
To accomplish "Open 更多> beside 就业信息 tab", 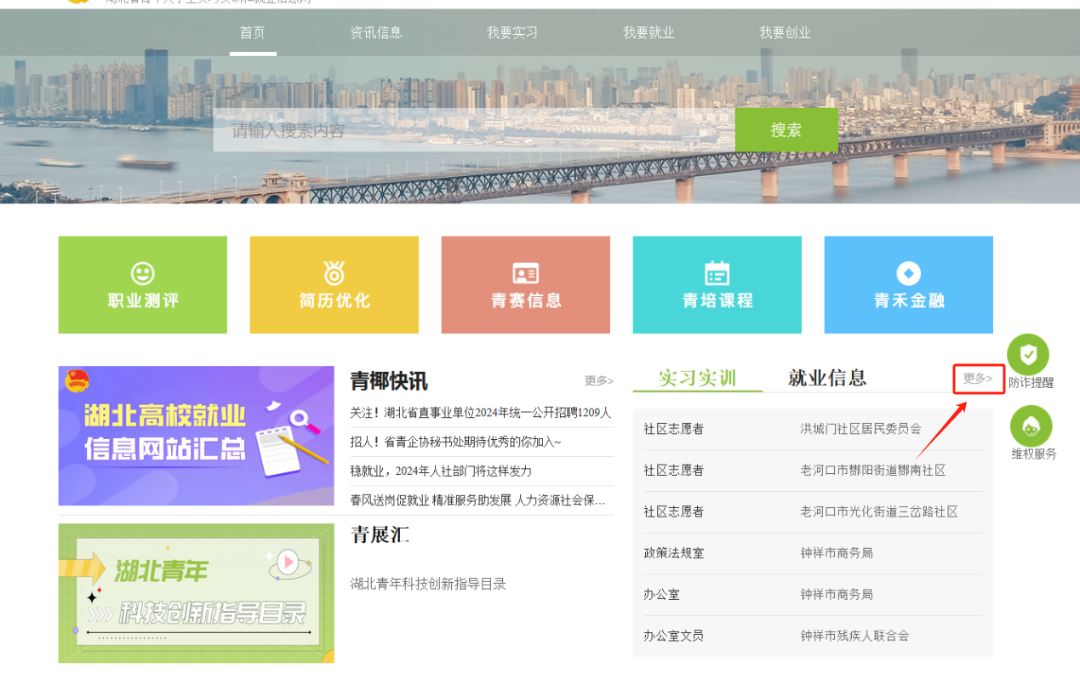I will pyautogui.click(x=977, y=379).
